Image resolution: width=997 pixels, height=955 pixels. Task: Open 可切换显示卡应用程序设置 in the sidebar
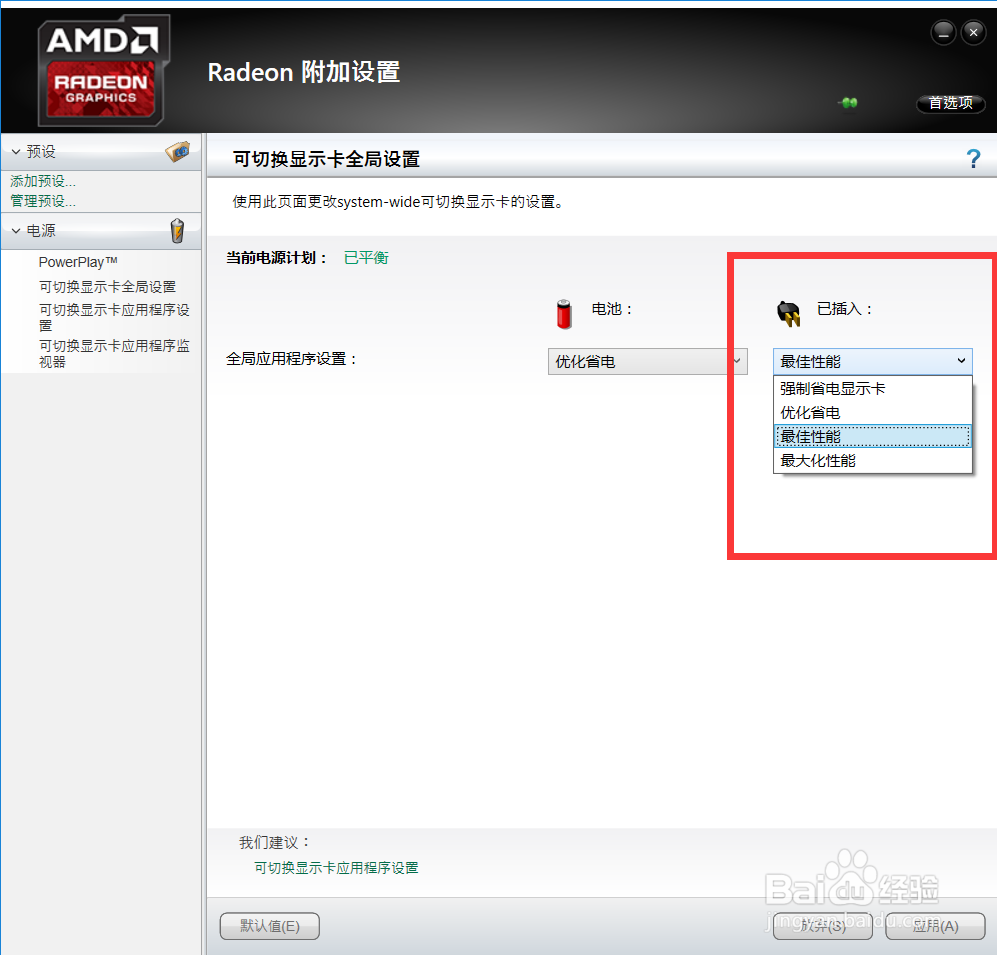(114, 317)
